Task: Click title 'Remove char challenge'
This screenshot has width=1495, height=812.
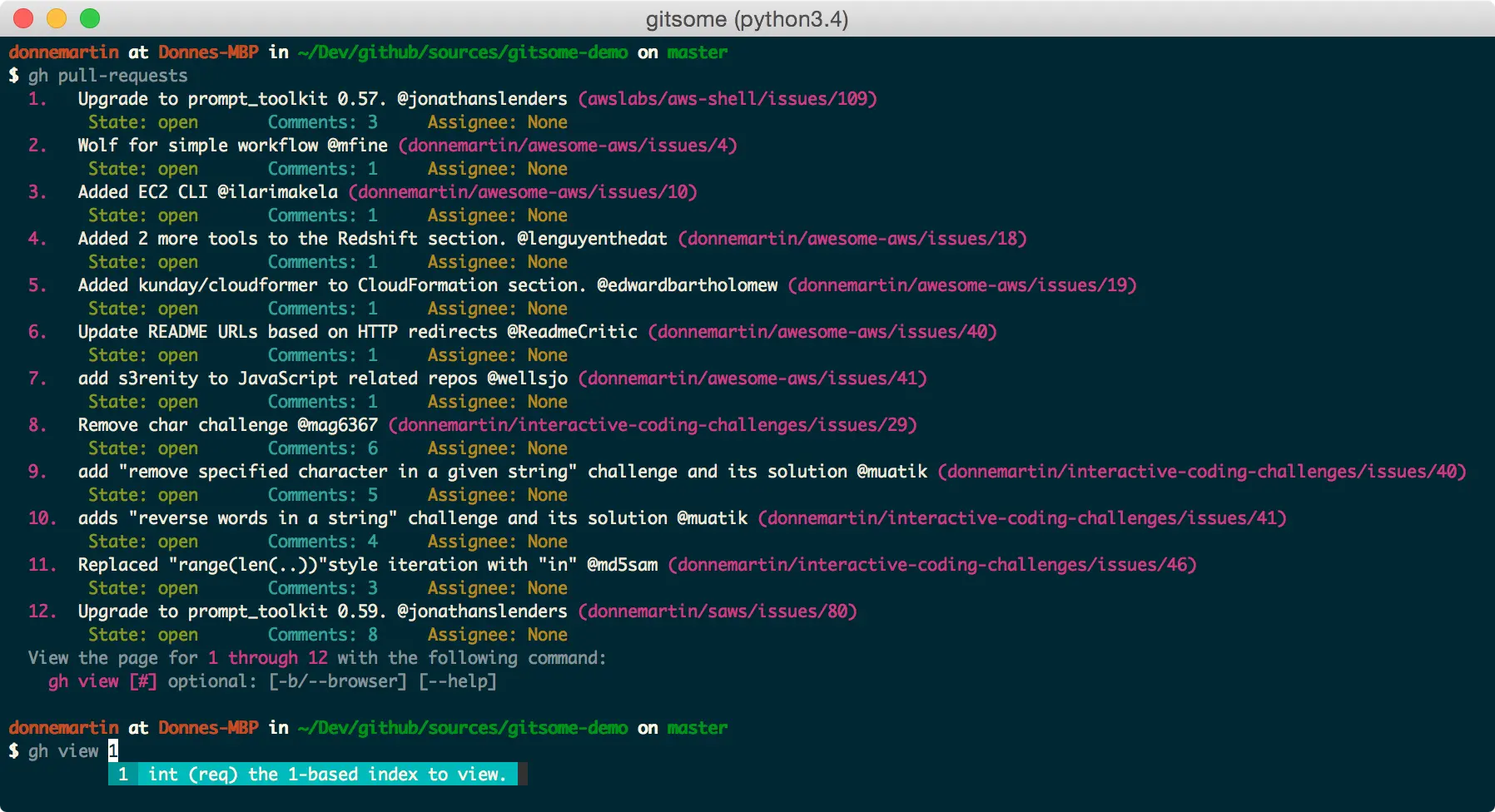Action: click(x=183, y=425)
